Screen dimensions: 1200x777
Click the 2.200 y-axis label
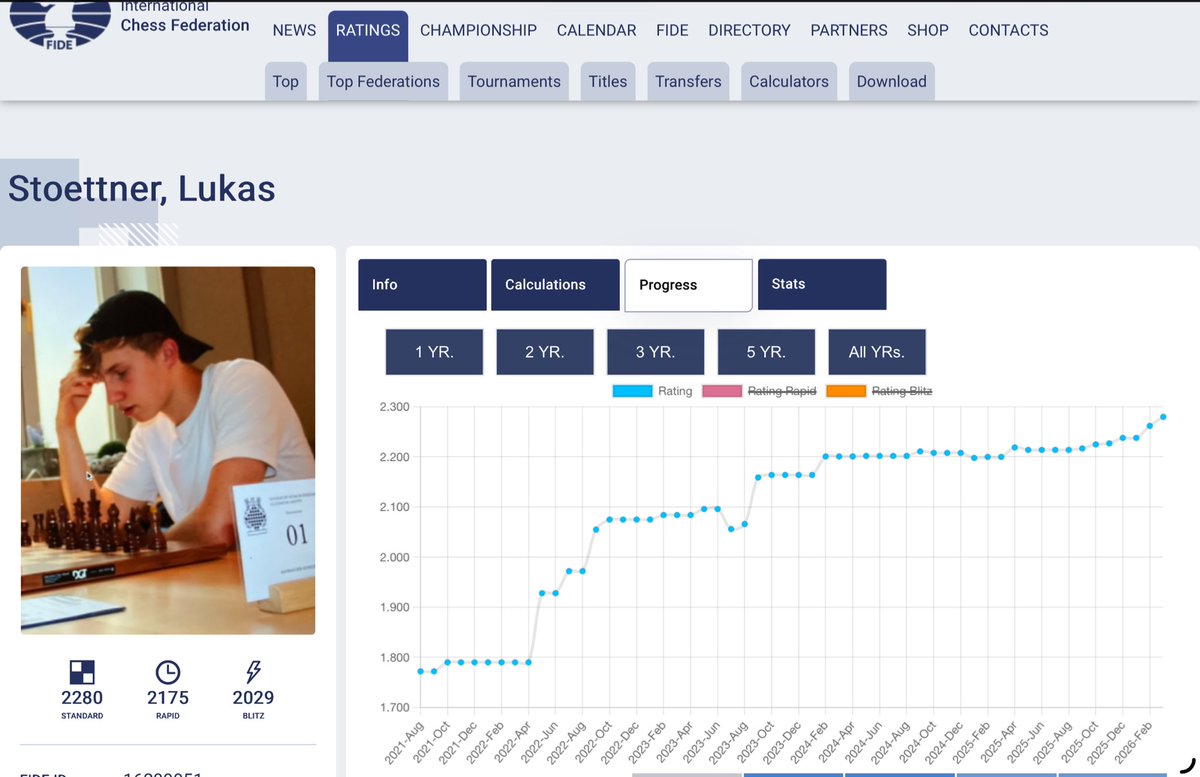(x=394, y=457)
